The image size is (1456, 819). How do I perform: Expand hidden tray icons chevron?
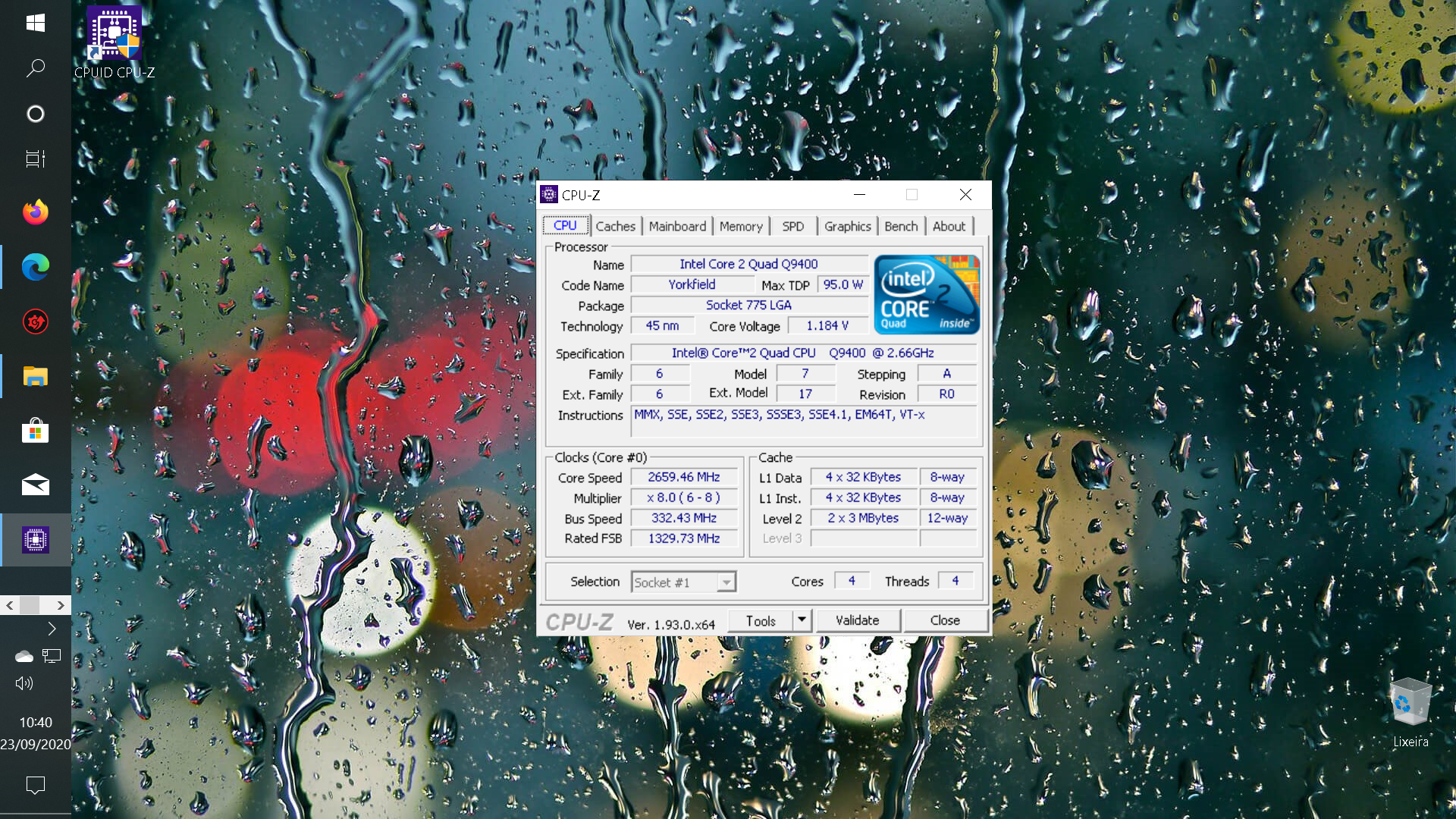coord(52,629)
